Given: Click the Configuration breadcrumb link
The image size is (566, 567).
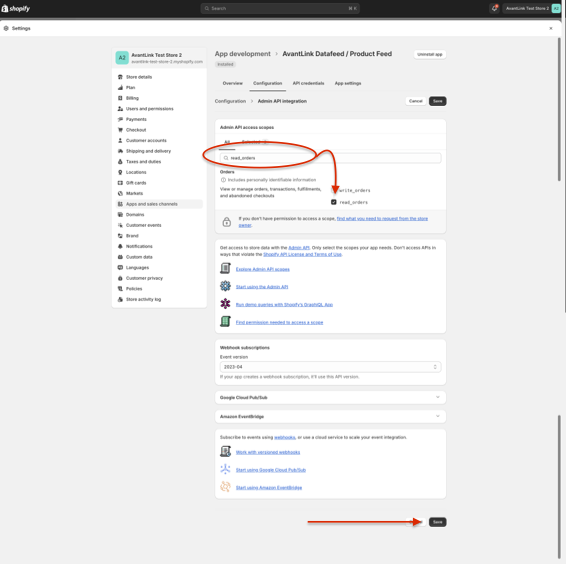Looking at the screenshot, I should coord(230,101).
